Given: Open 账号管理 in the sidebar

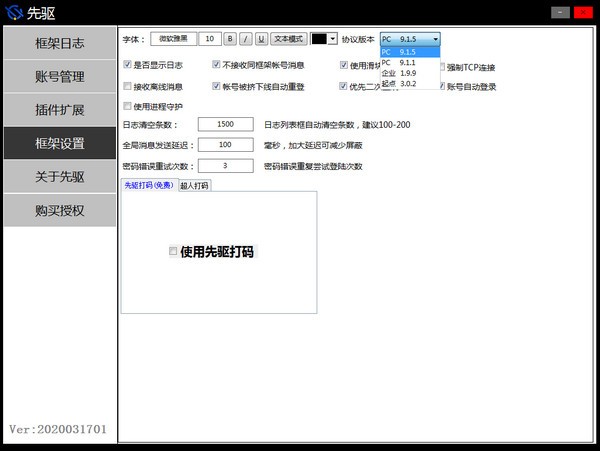Looking at the screenshot, I should [59, 75].
